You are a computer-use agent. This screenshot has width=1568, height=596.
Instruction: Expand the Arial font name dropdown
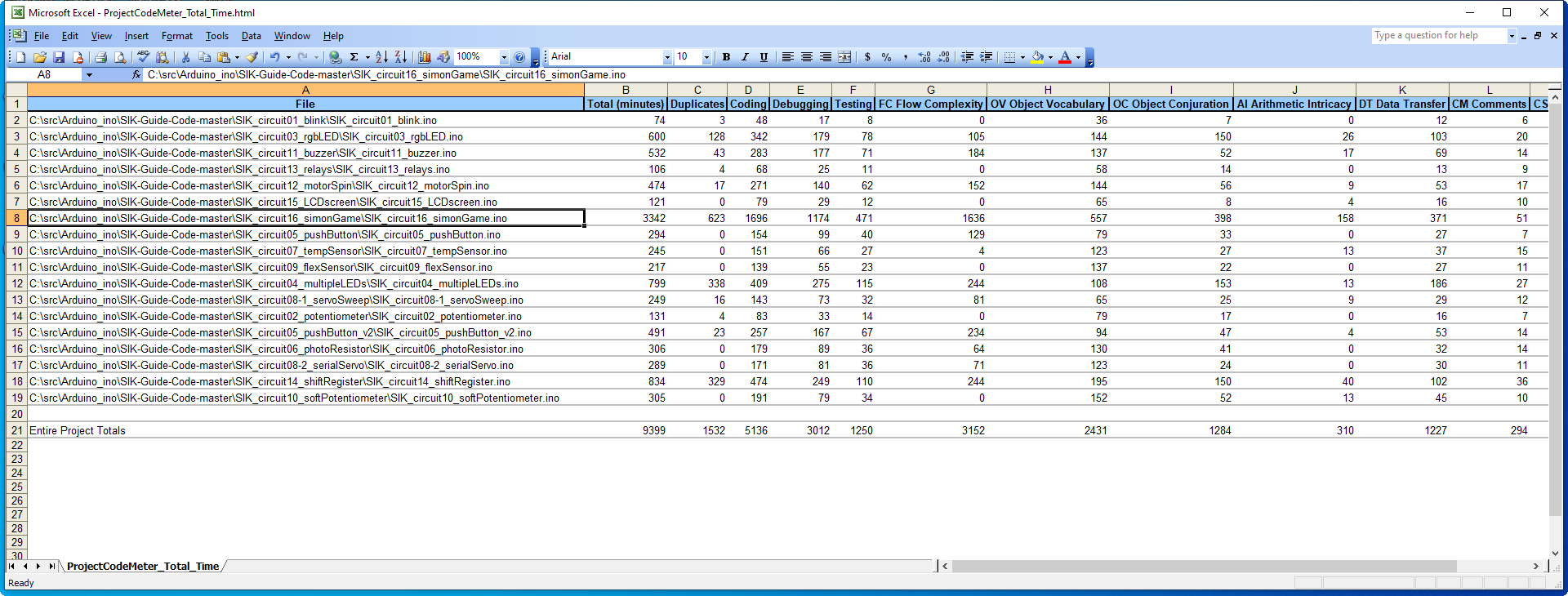coord(667,57)
